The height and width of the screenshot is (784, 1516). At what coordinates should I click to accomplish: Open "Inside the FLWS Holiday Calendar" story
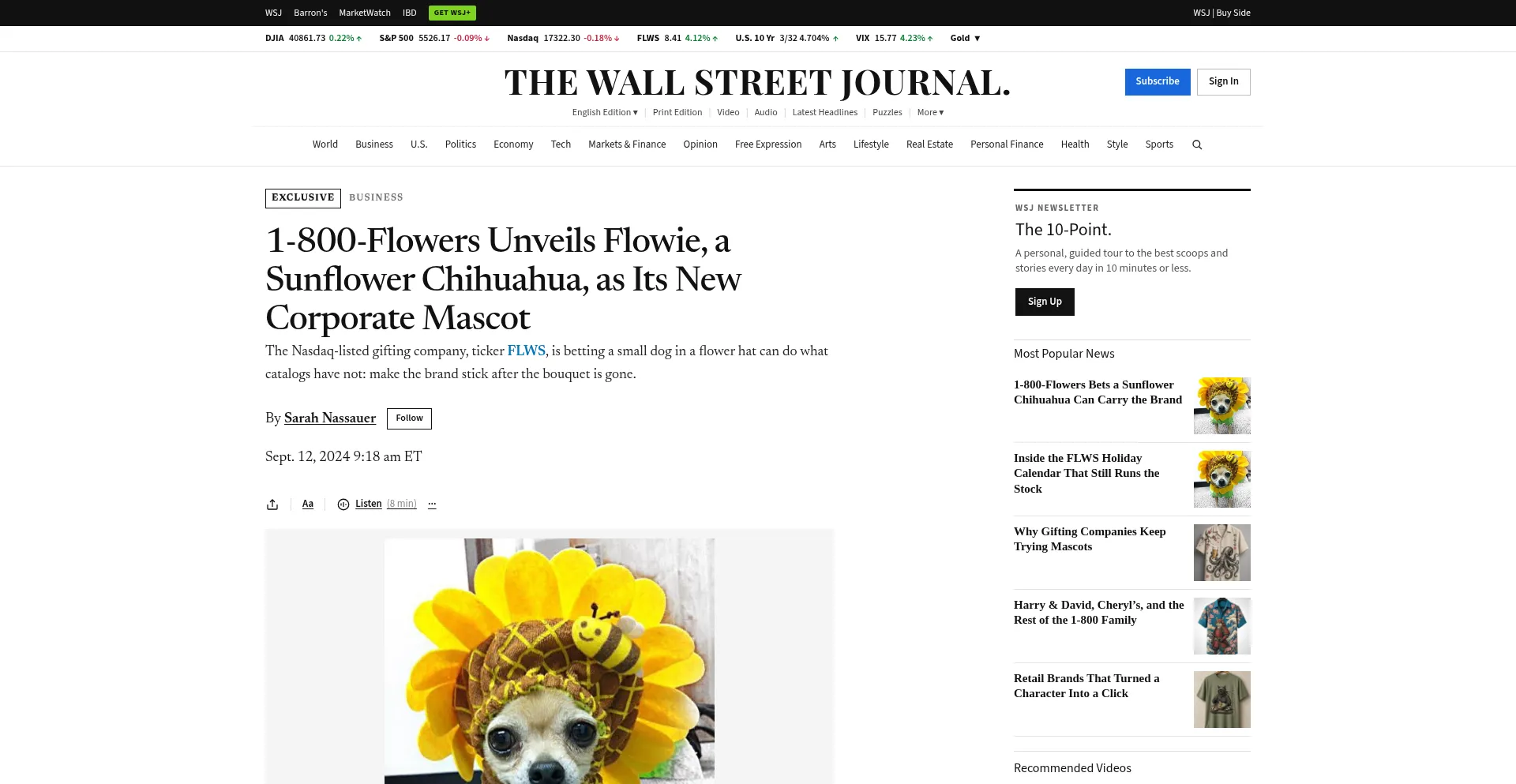click(1086, 474)
